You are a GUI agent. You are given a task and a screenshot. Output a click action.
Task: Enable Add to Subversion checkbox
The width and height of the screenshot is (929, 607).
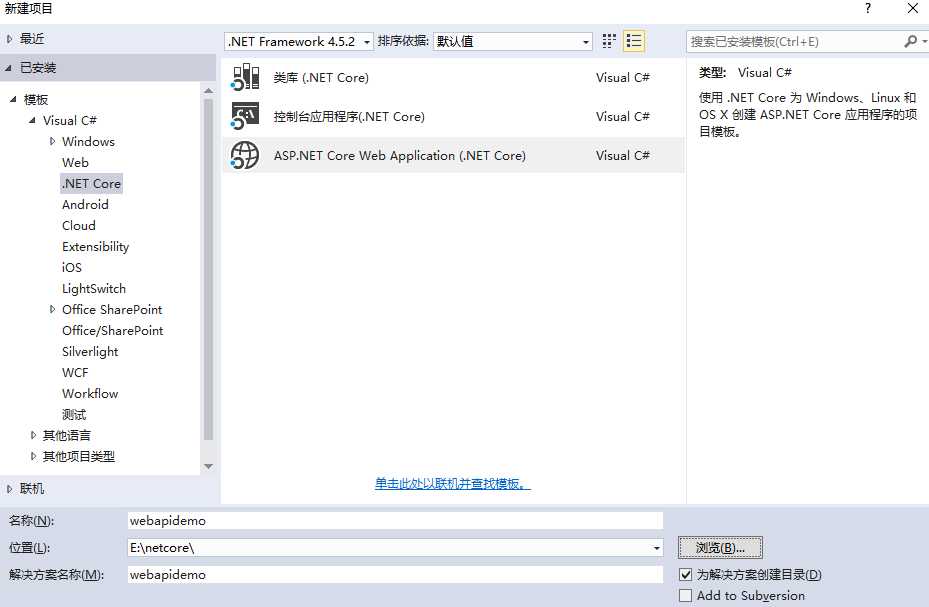coord(685,595)
